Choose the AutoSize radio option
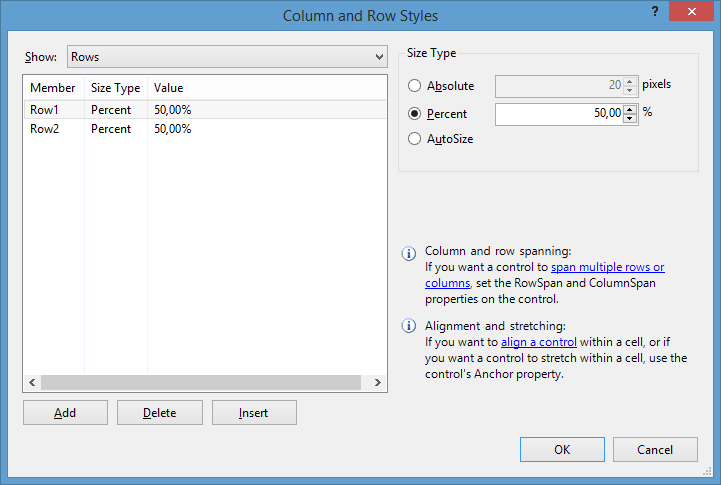Screen dimensions: 721x485 tap(414, 139)
